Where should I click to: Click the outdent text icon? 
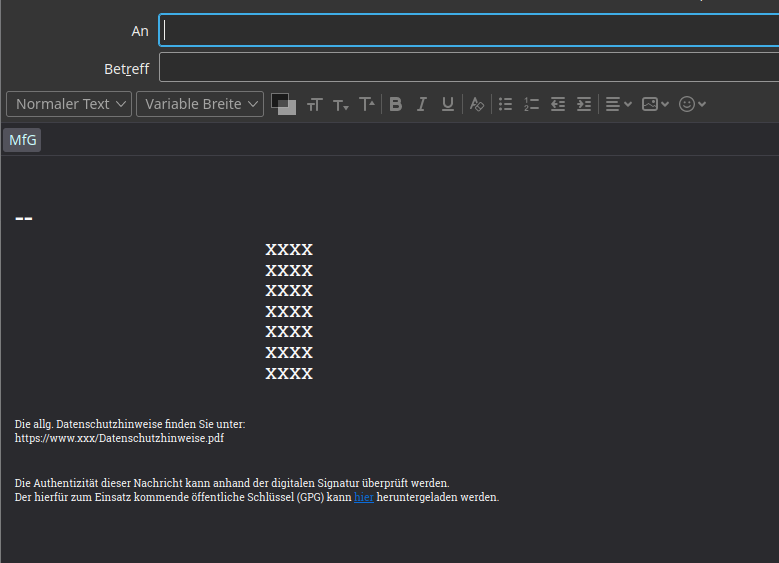[558, 104]
